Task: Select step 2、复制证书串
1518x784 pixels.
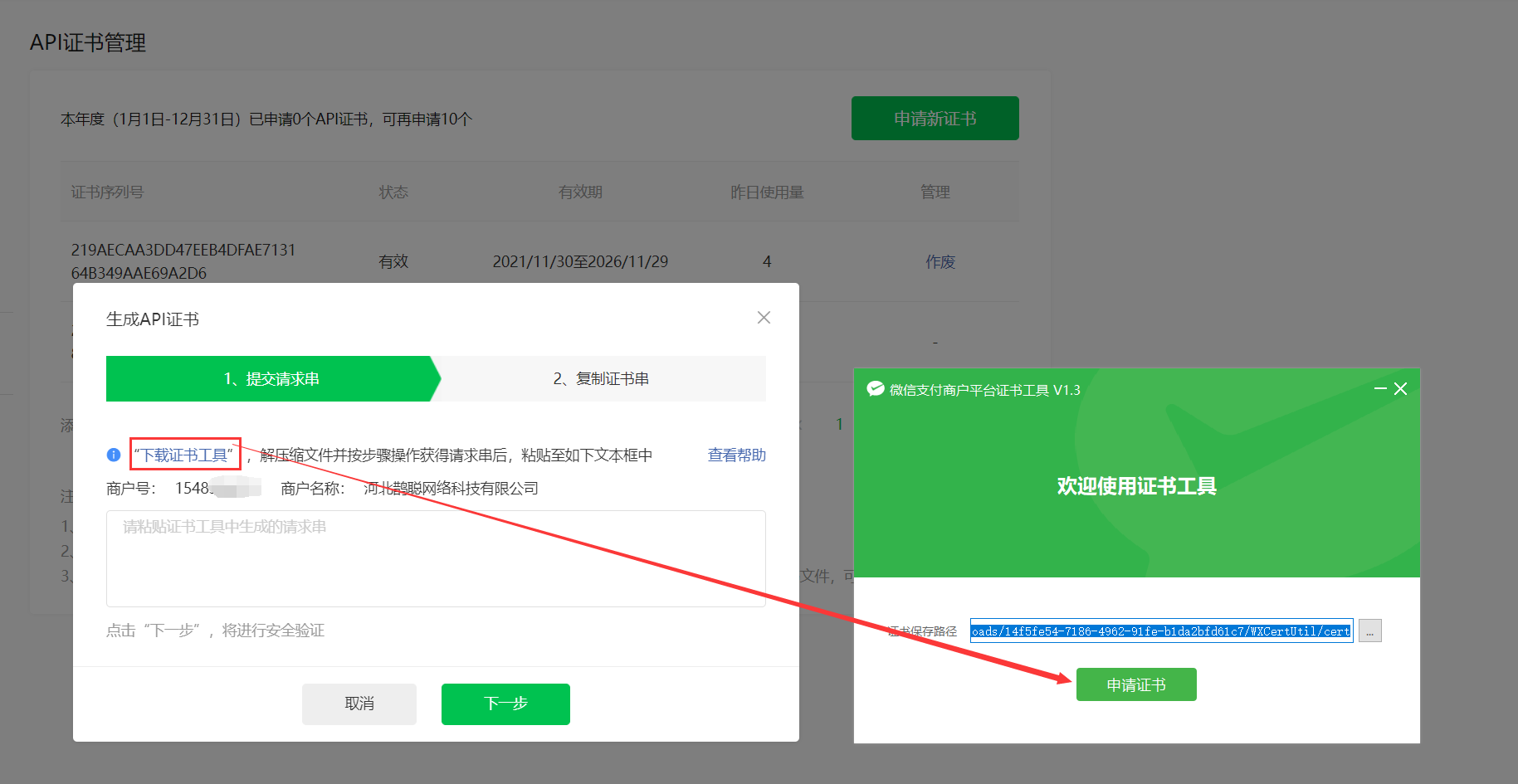Action: click(x=601, y=378)
